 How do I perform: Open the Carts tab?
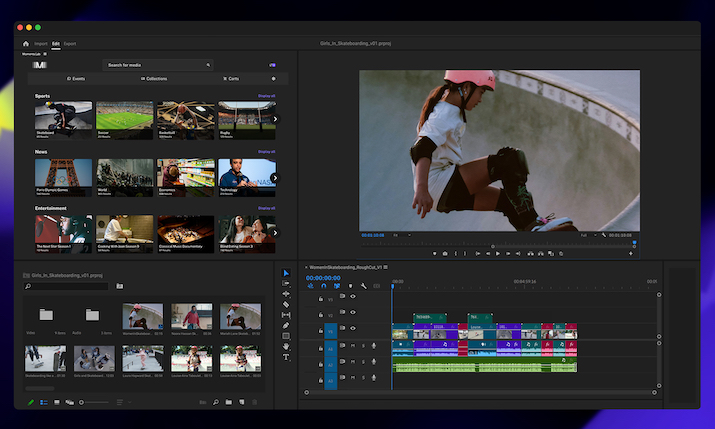click(231, 79)
